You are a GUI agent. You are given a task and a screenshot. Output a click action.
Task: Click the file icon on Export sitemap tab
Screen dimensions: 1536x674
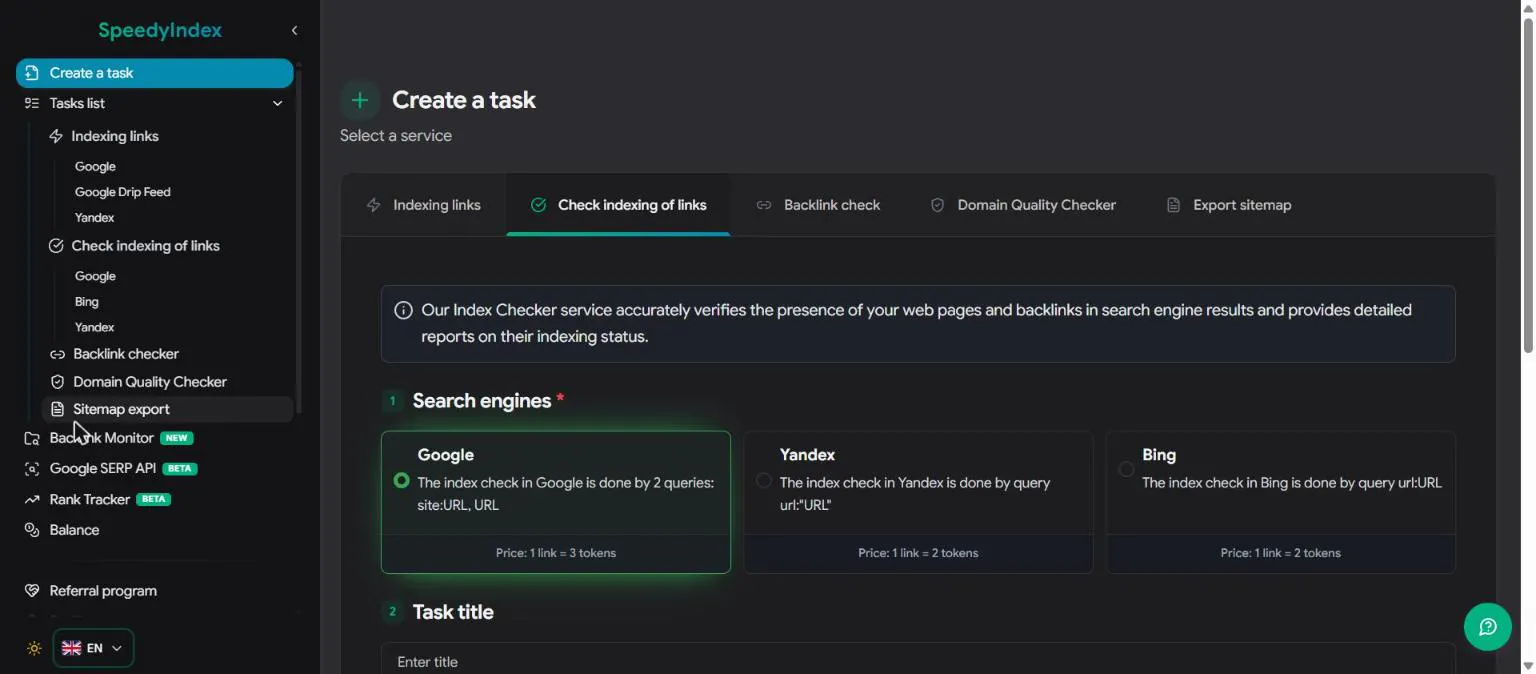click(x=1173, y=205)
